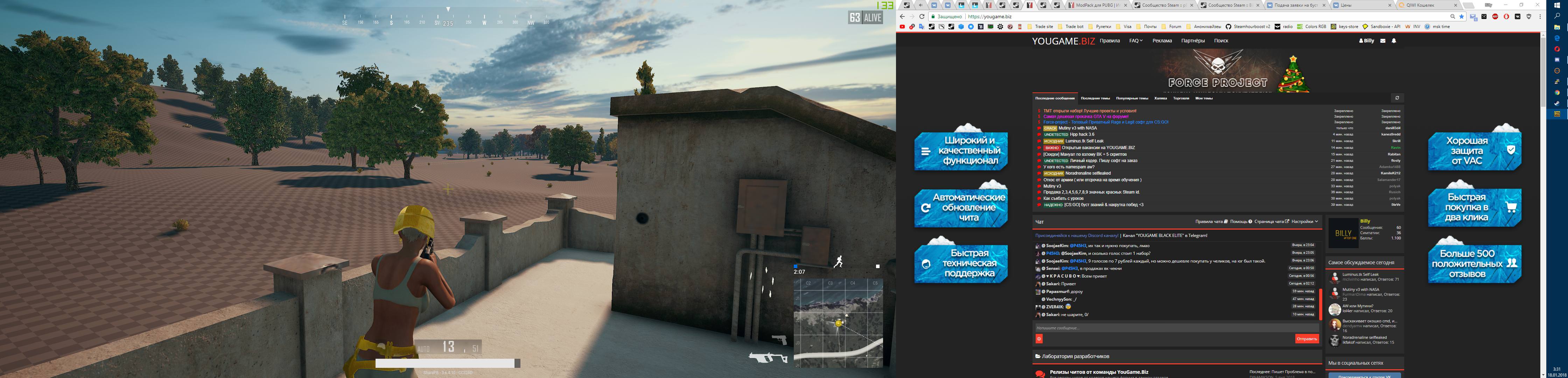
Task: Open Noradrenaline selfleaked in most discussed sidebar
Action: (x=1365, y=337)
